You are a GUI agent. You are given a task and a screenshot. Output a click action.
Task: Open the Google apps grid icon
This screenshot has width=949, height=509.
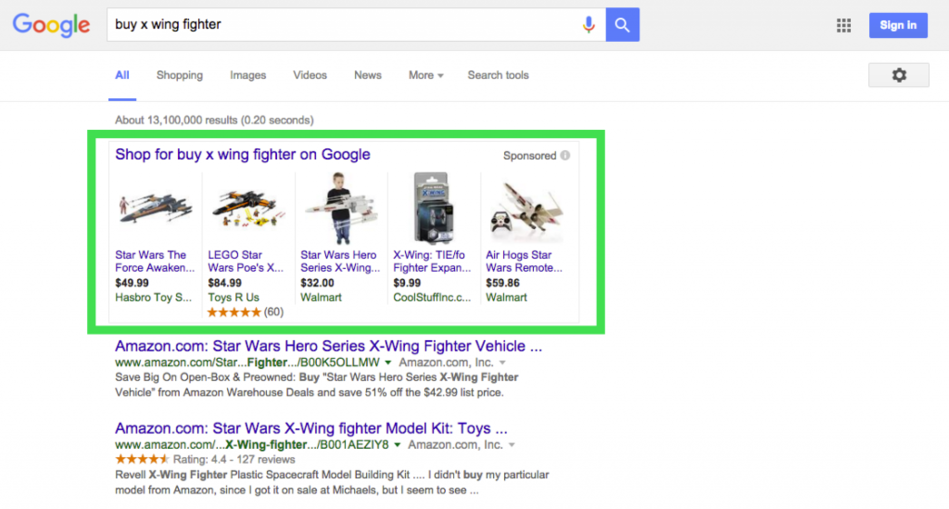844,25
